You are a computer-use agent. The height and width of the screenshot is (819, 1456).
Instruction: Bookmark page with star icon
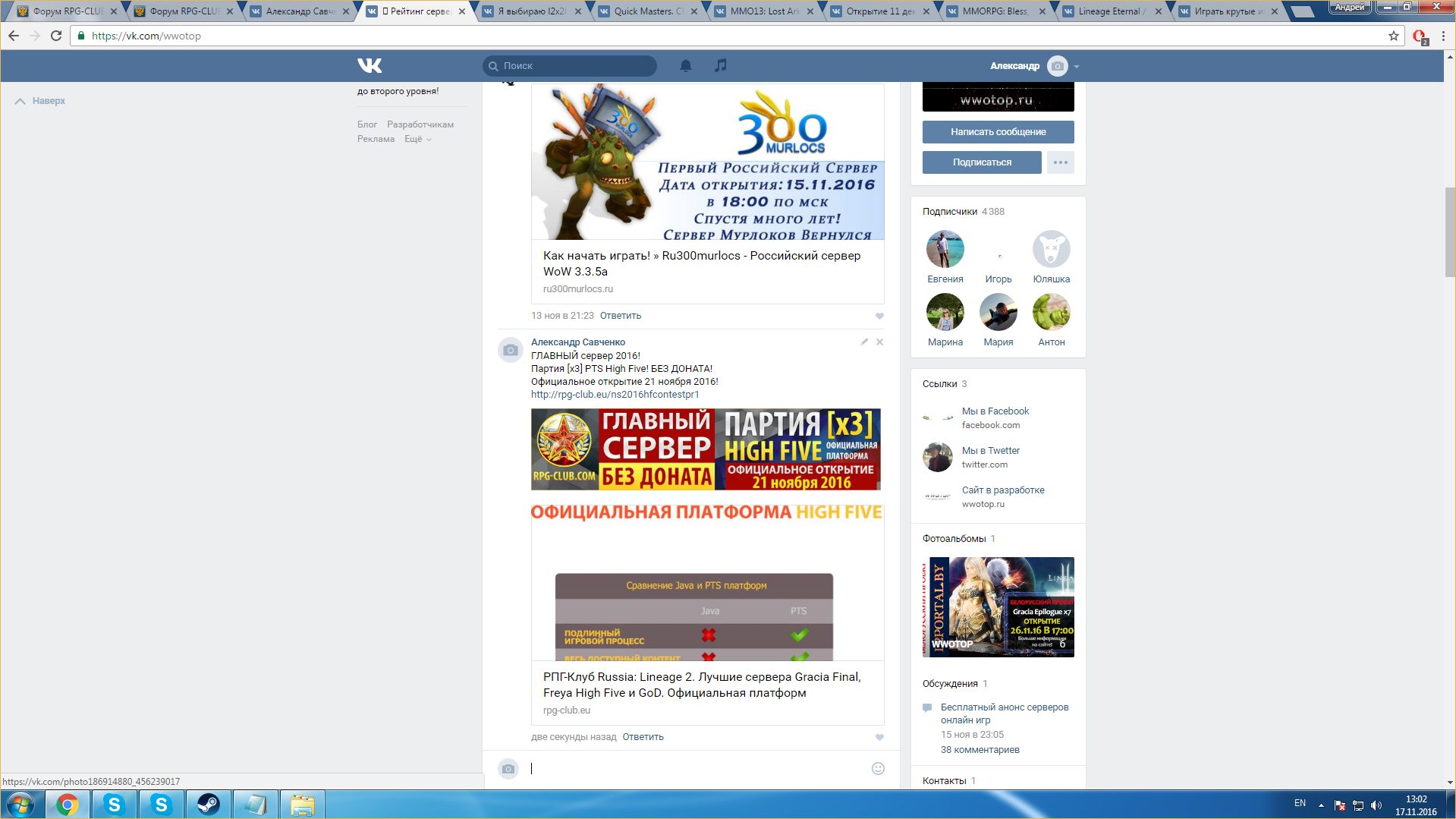(x=1394, y=36)
